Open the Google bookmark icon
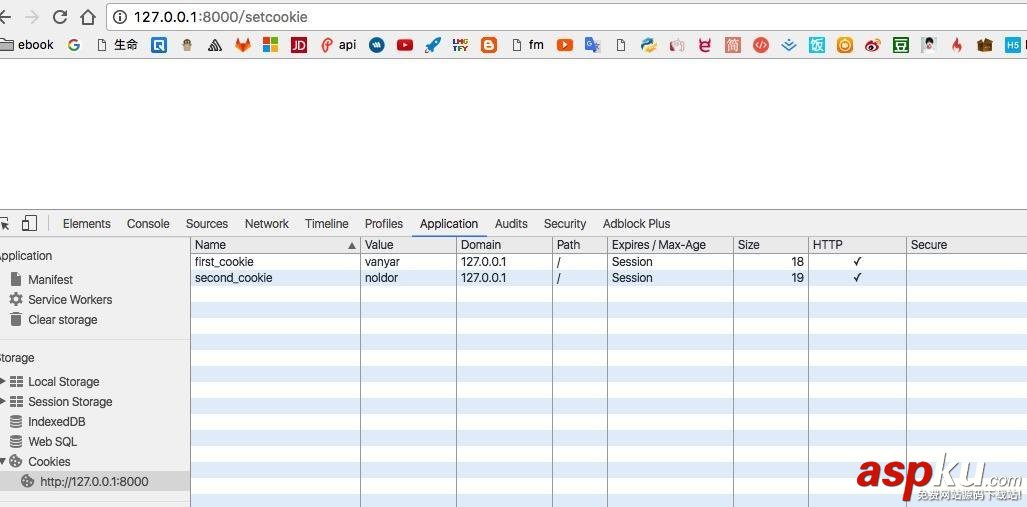Image resolution: width=1027 pixels, height=507 pixels. tap(74, 45)
